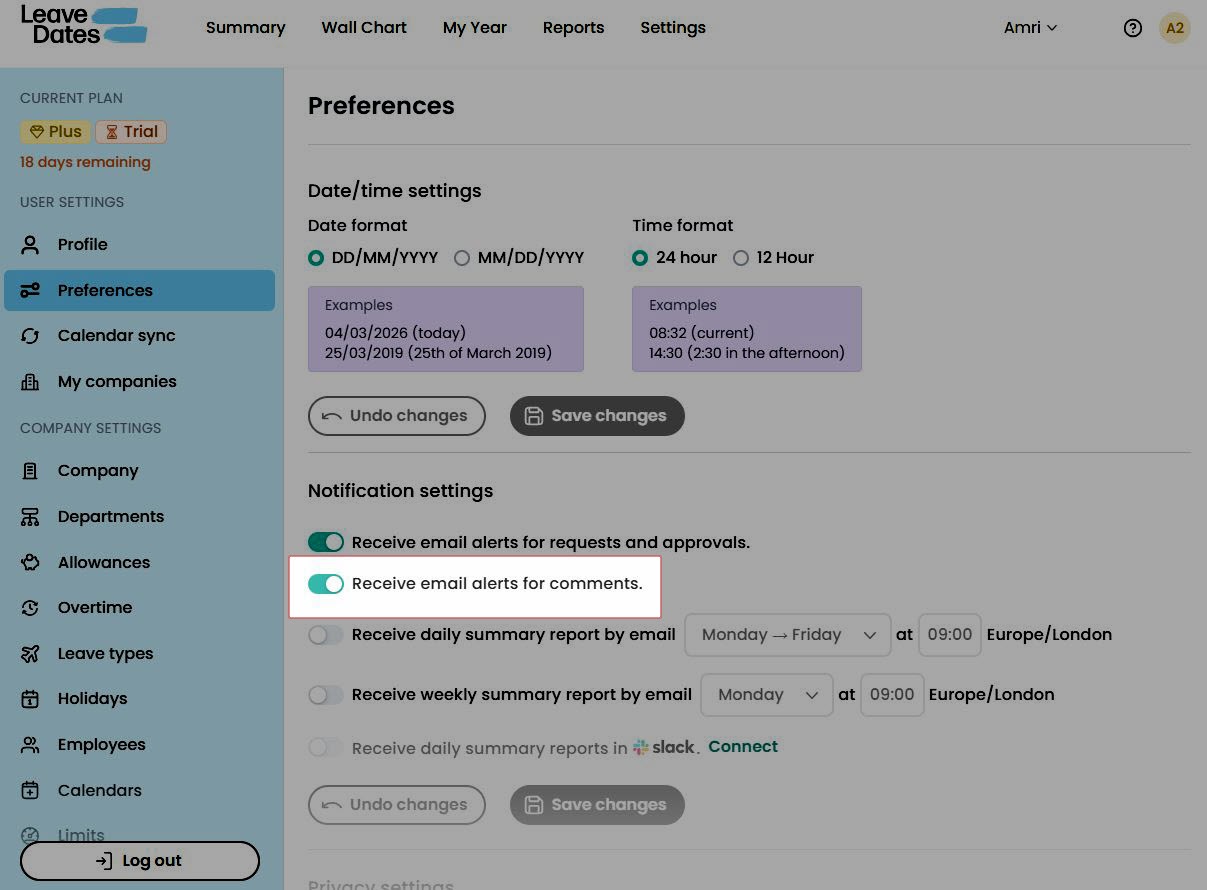1207x890 pixels.
Task: Enable daily summary report by email
Action: (326, 635)
